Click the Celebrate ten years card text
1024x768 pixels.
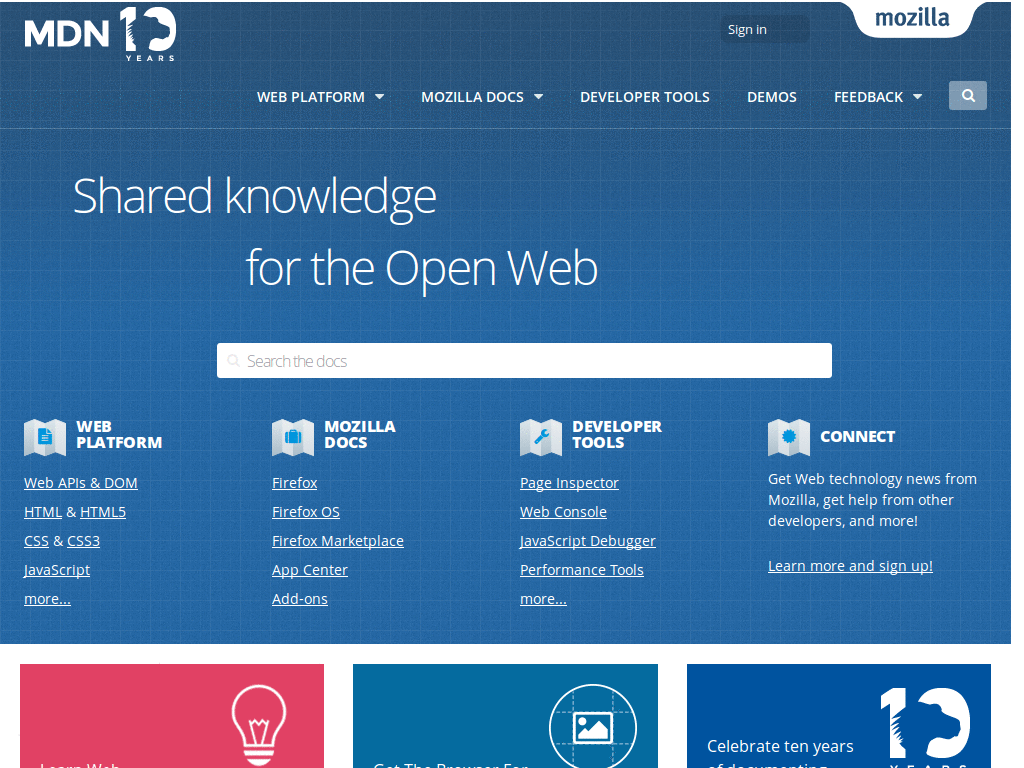780,753
